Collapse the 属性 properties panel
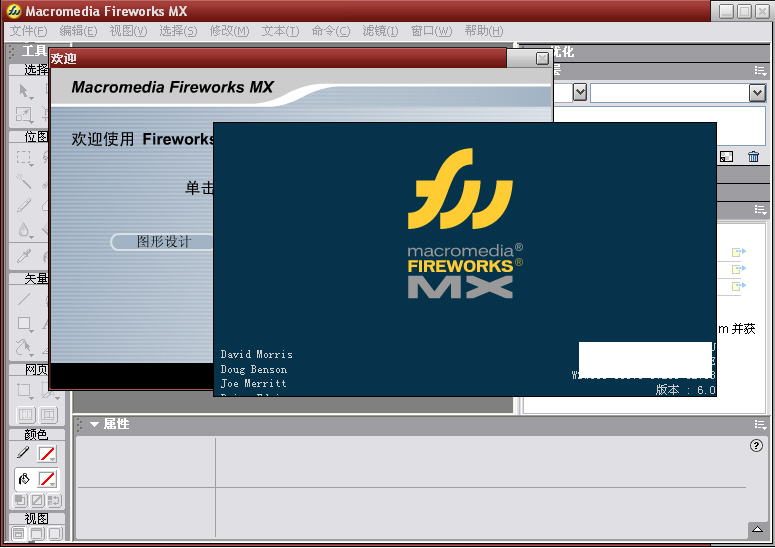Screen dimensions: 775x548 95,424
